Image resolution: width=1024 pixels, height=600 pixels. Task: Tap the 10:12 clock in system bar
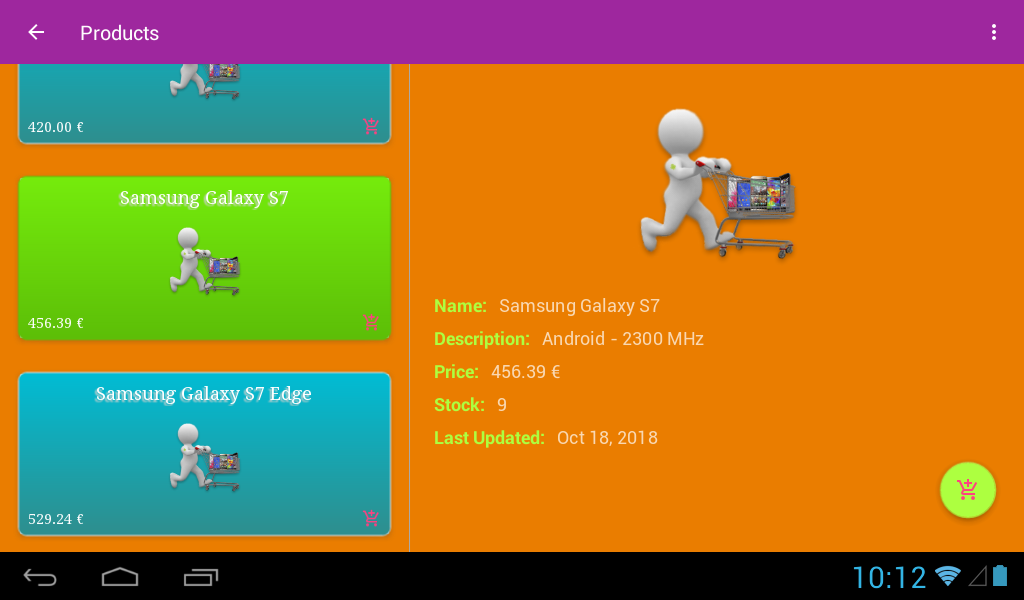coord(889,577)
